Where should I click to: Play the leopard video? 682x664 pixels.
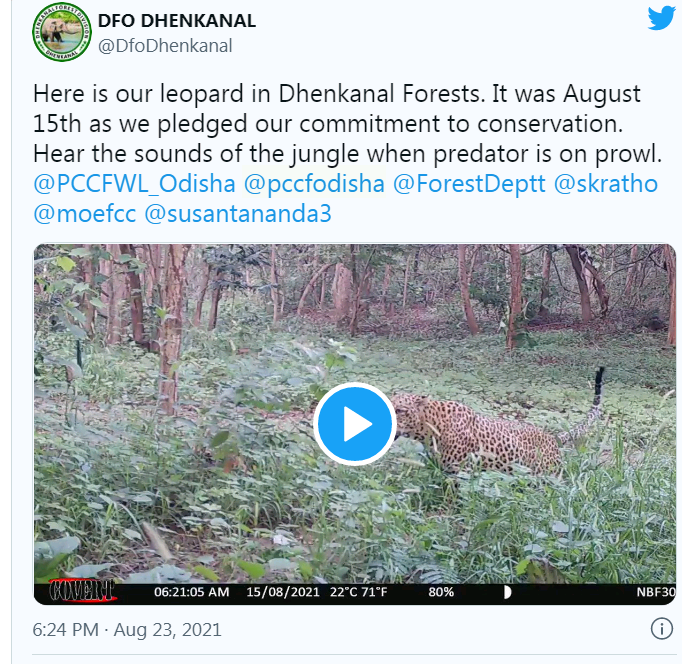click(x=354, y=424)
